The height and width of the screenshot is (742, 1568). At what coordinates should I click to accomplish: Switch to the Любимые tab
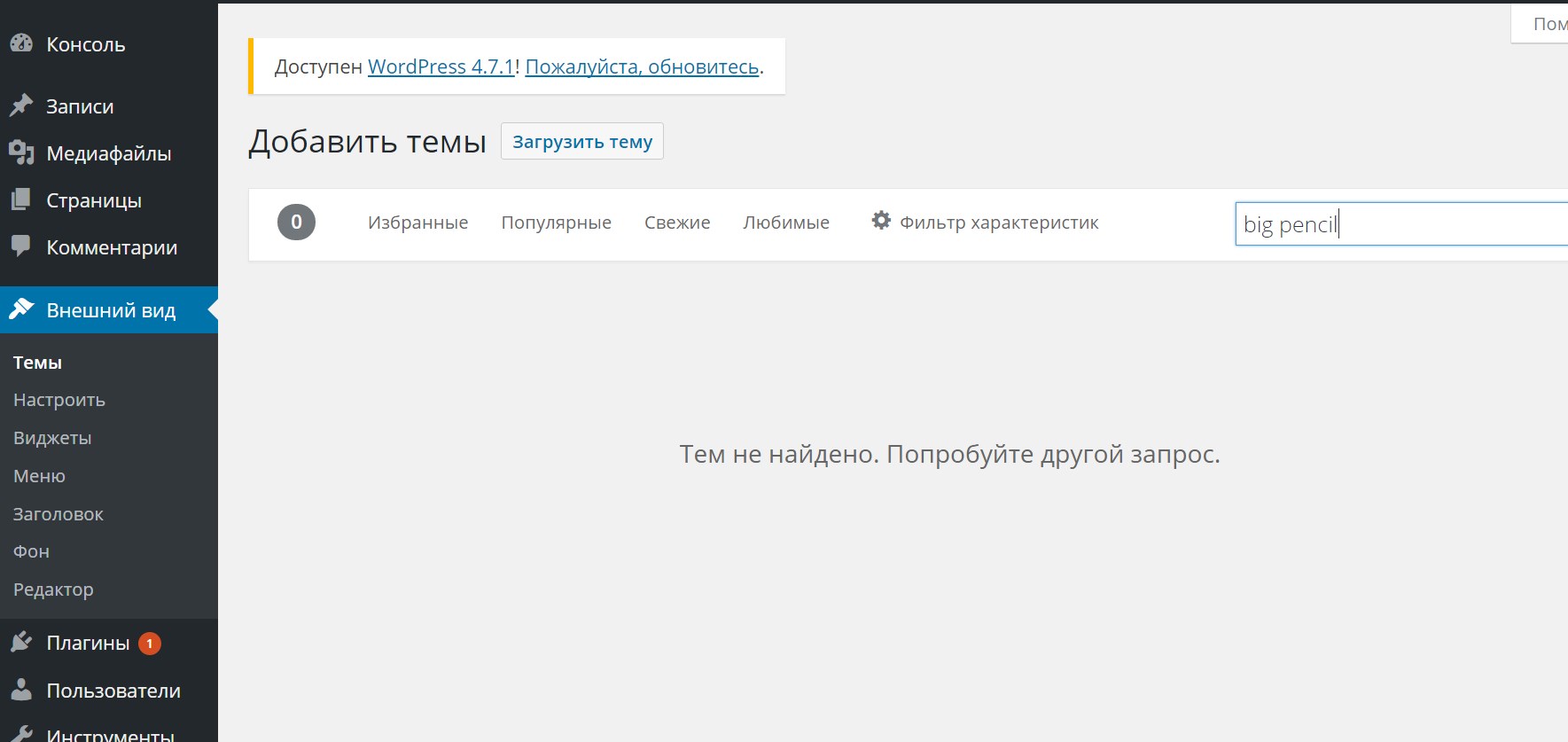pos(786,223)
